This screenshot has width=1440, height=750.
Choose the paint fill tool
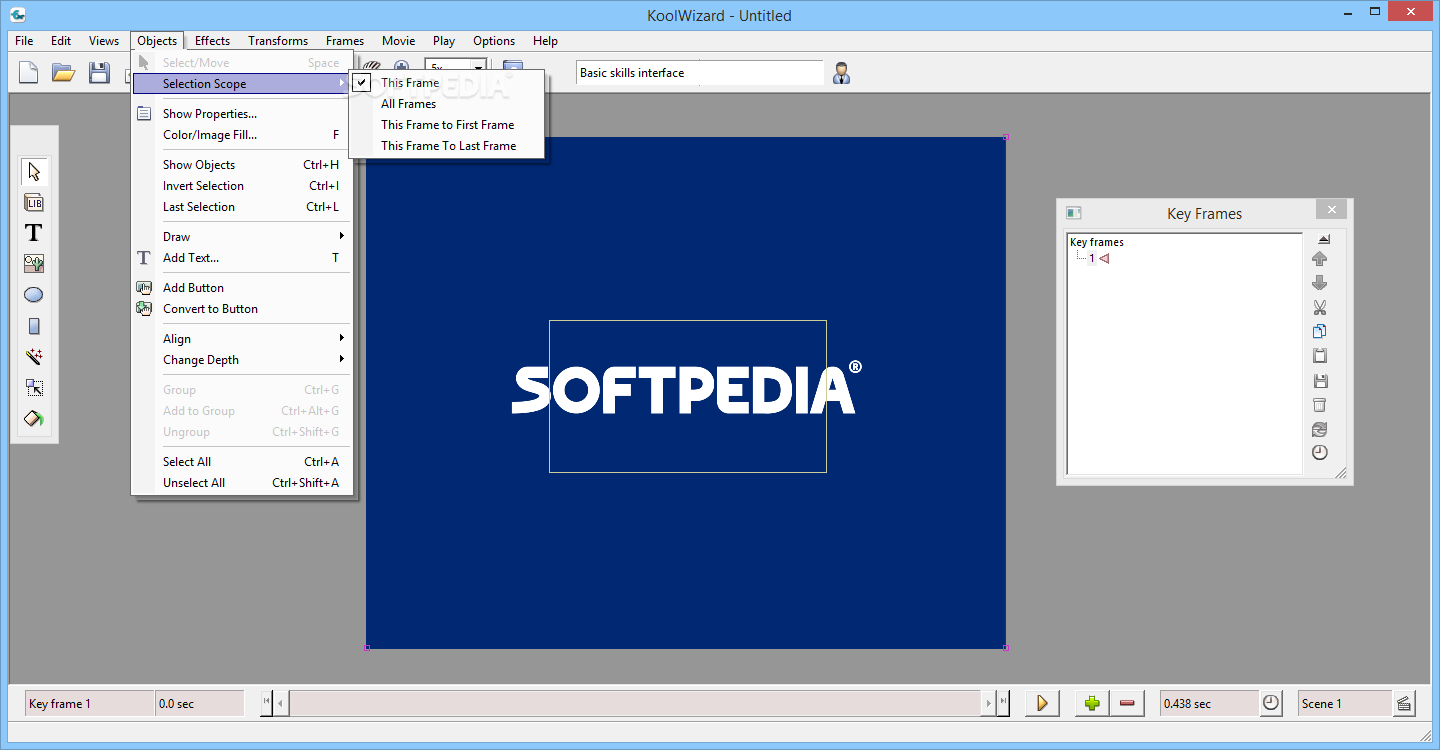(34, 419)
